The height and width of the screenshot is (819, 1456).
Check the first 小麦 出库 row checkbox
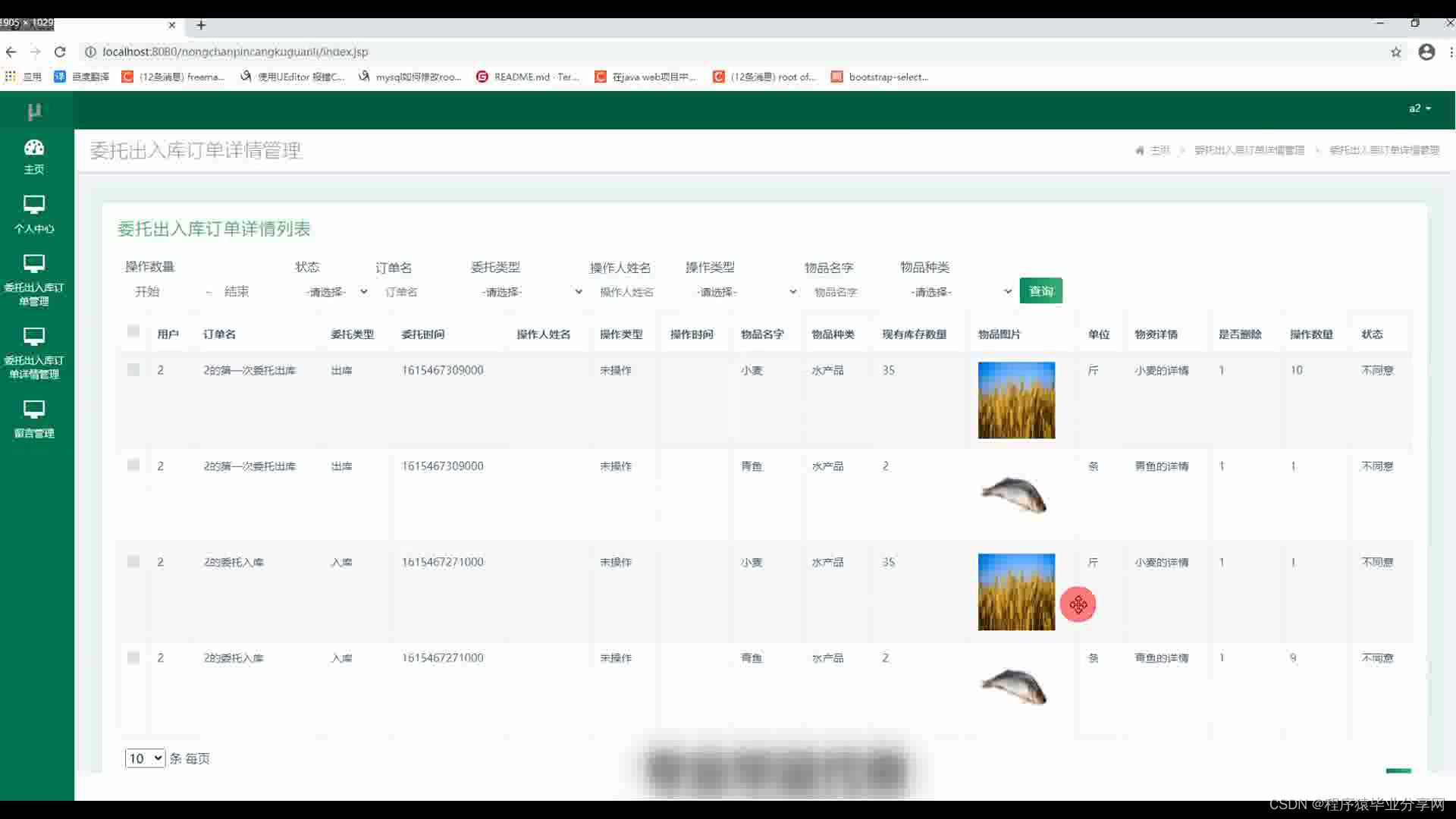click(x=133, y=370)
